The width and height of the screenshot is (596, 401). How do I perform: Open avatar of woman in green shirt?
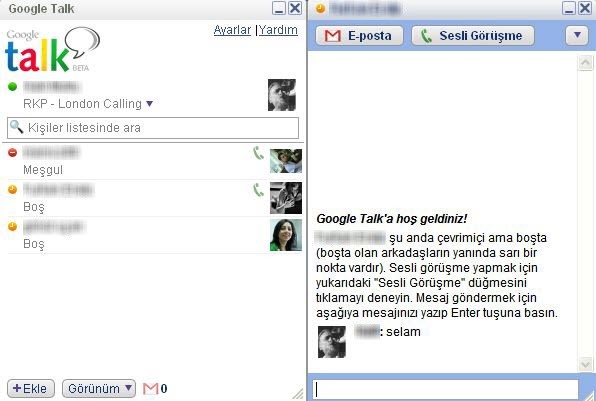click(286, 235)
